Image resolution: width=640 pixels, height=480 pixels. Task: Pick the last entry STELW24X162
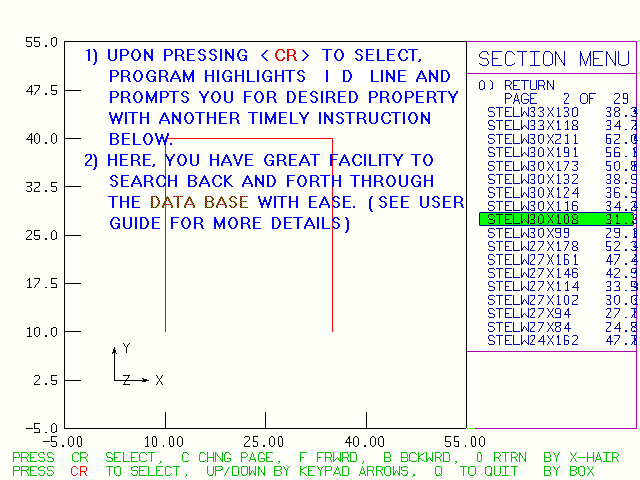coord(533,340)
